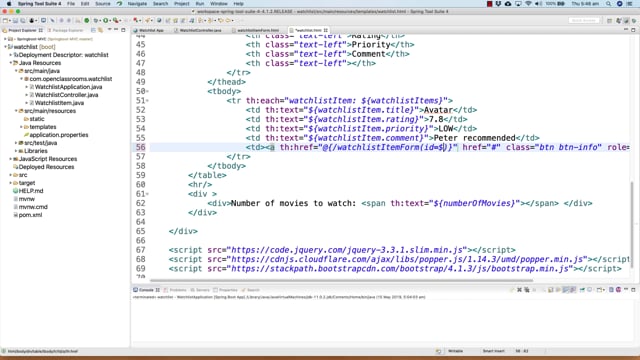Expand the src/test/java node
Viewport: 640px width, 360px height.
click(x=16, y=143)
